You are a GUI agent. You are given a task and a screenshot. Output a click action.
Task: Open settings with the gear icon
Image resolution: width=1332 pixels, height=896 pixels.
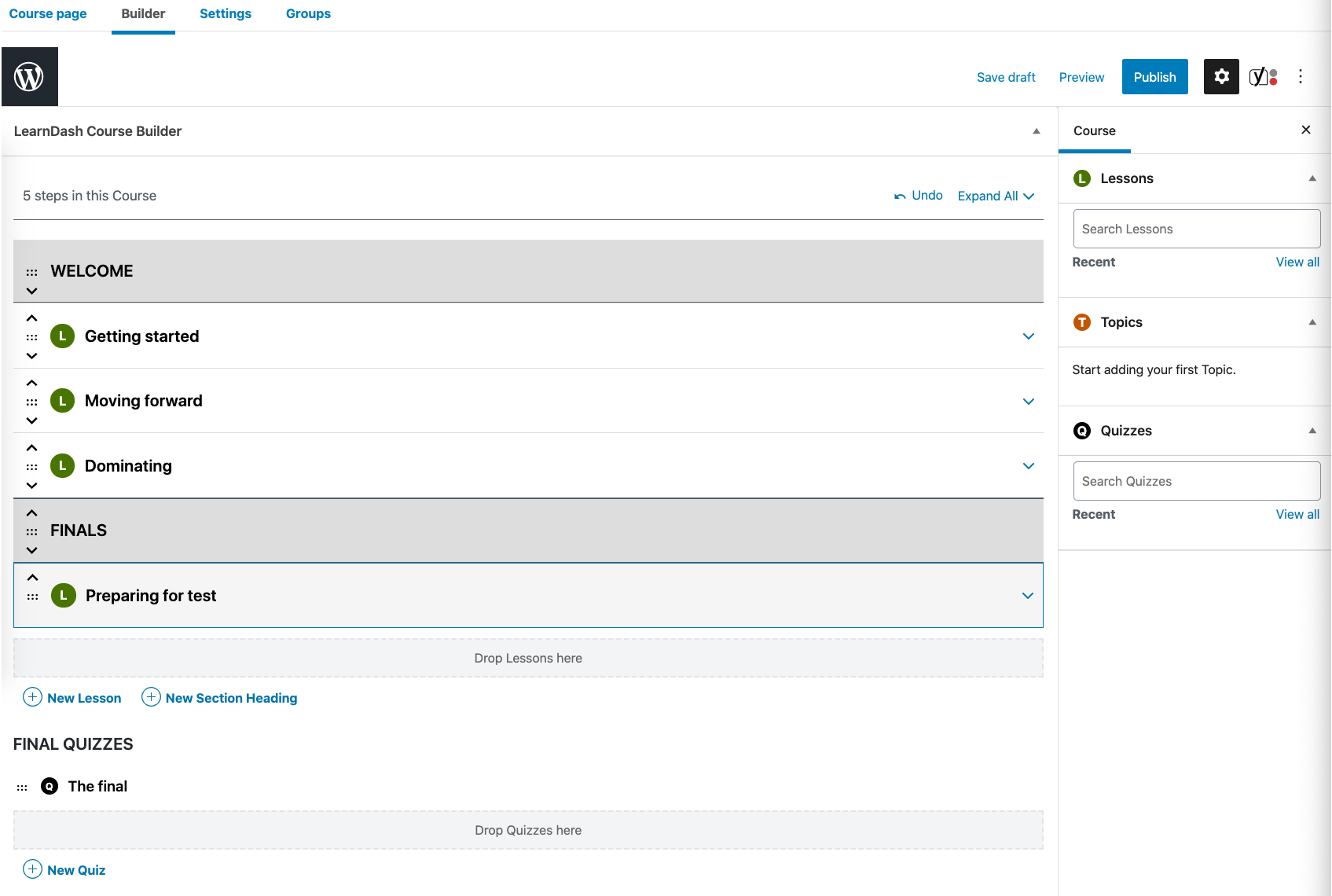1221,76
